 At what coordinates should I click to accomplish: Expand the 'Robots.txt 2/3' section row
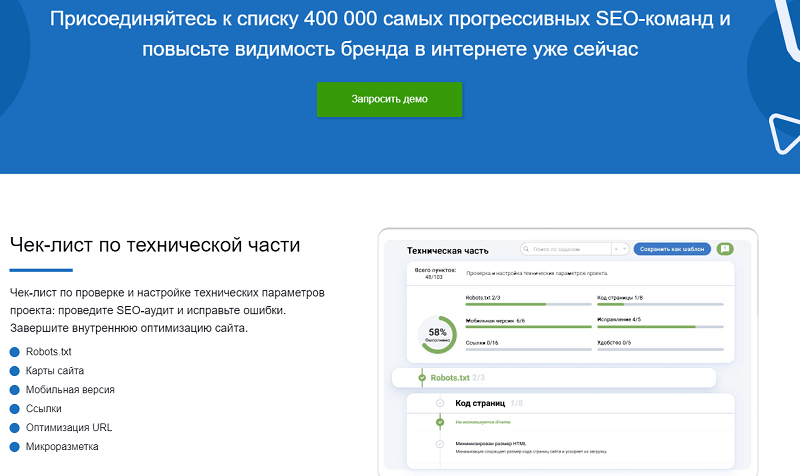(554, 378)
